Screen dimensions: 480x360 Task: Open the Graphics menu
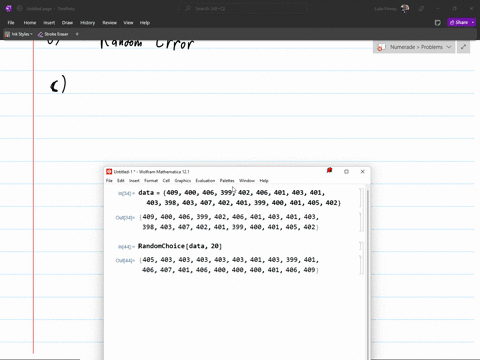[x=183, y=181]
